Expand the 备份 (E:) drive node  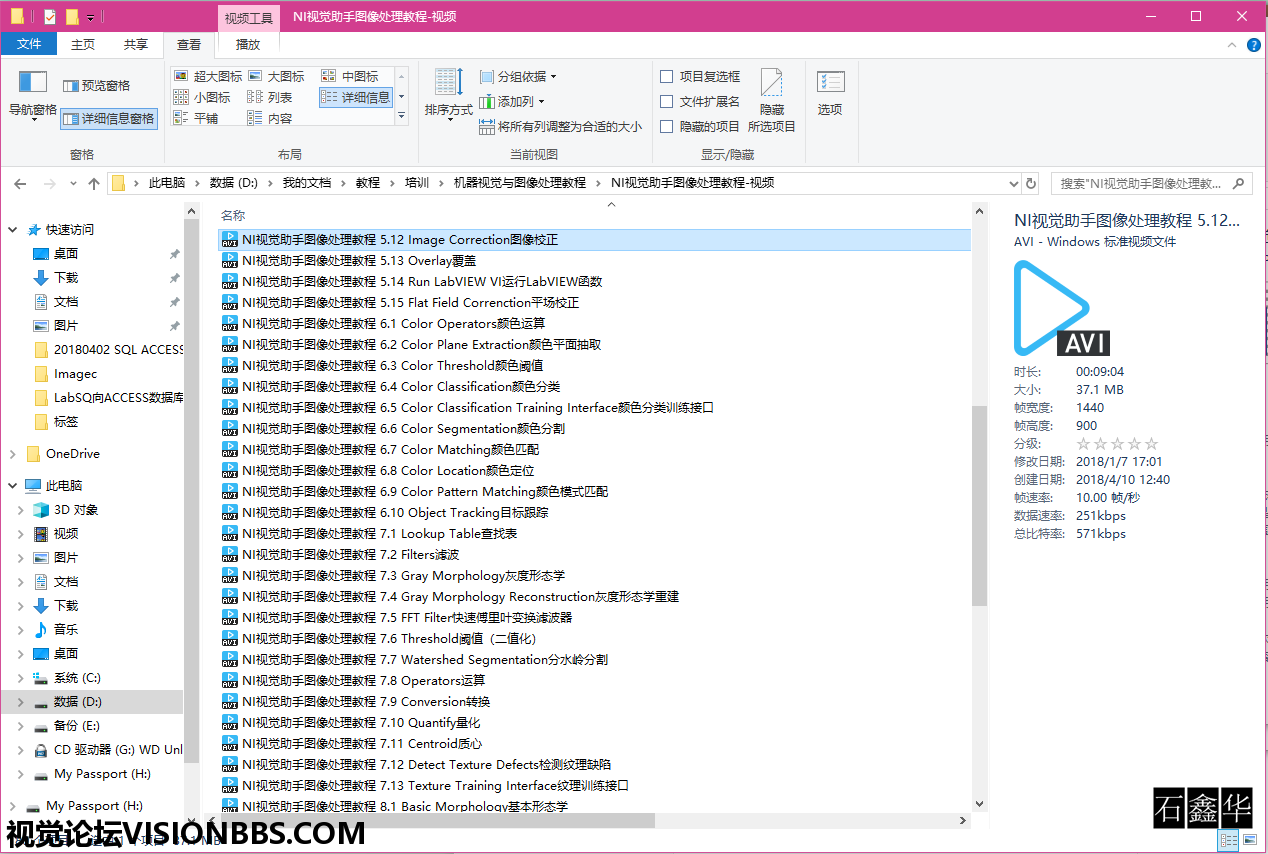pos(21,725)
